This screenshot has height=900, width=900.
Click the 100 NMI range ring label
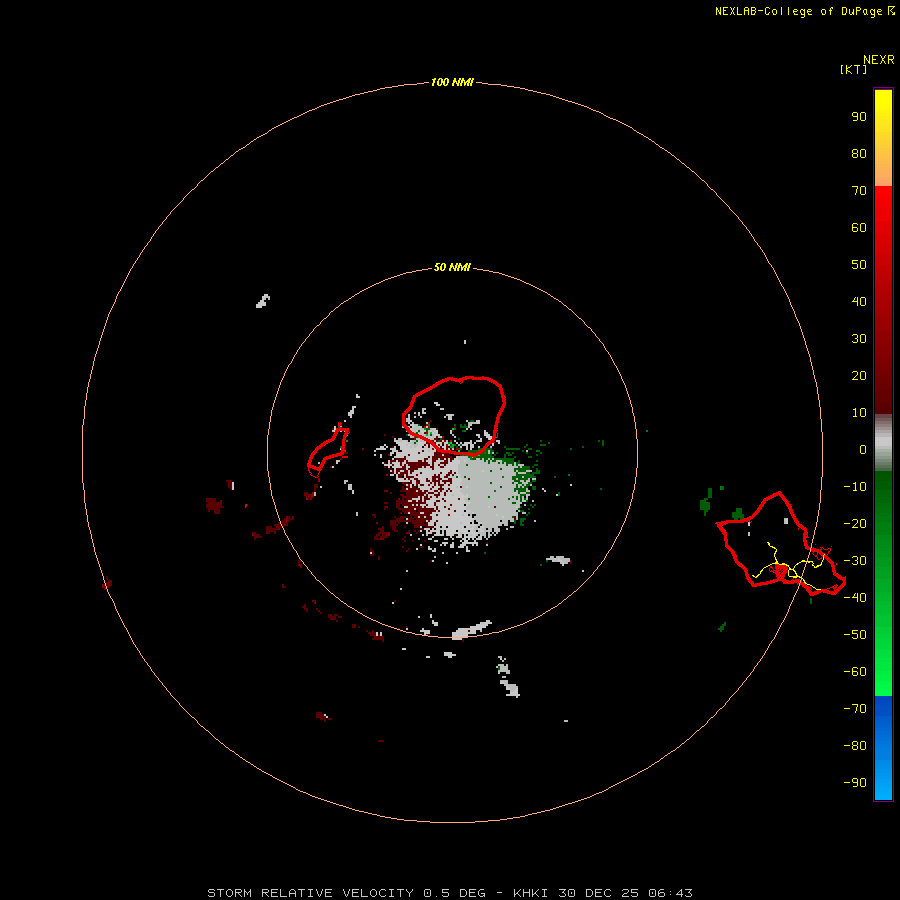click(x=452, y=82)
